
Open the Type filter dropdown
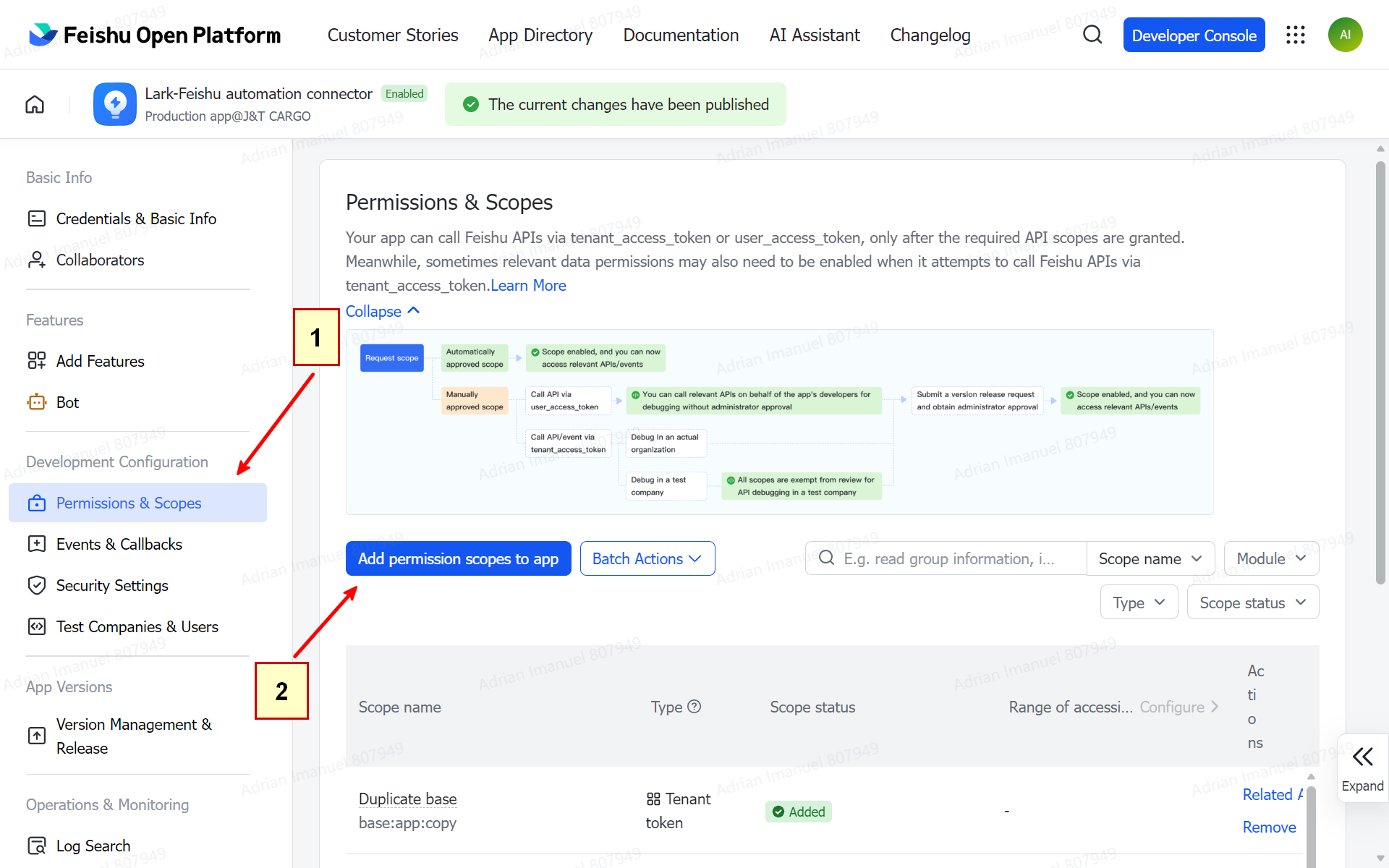coord(1139,603)
